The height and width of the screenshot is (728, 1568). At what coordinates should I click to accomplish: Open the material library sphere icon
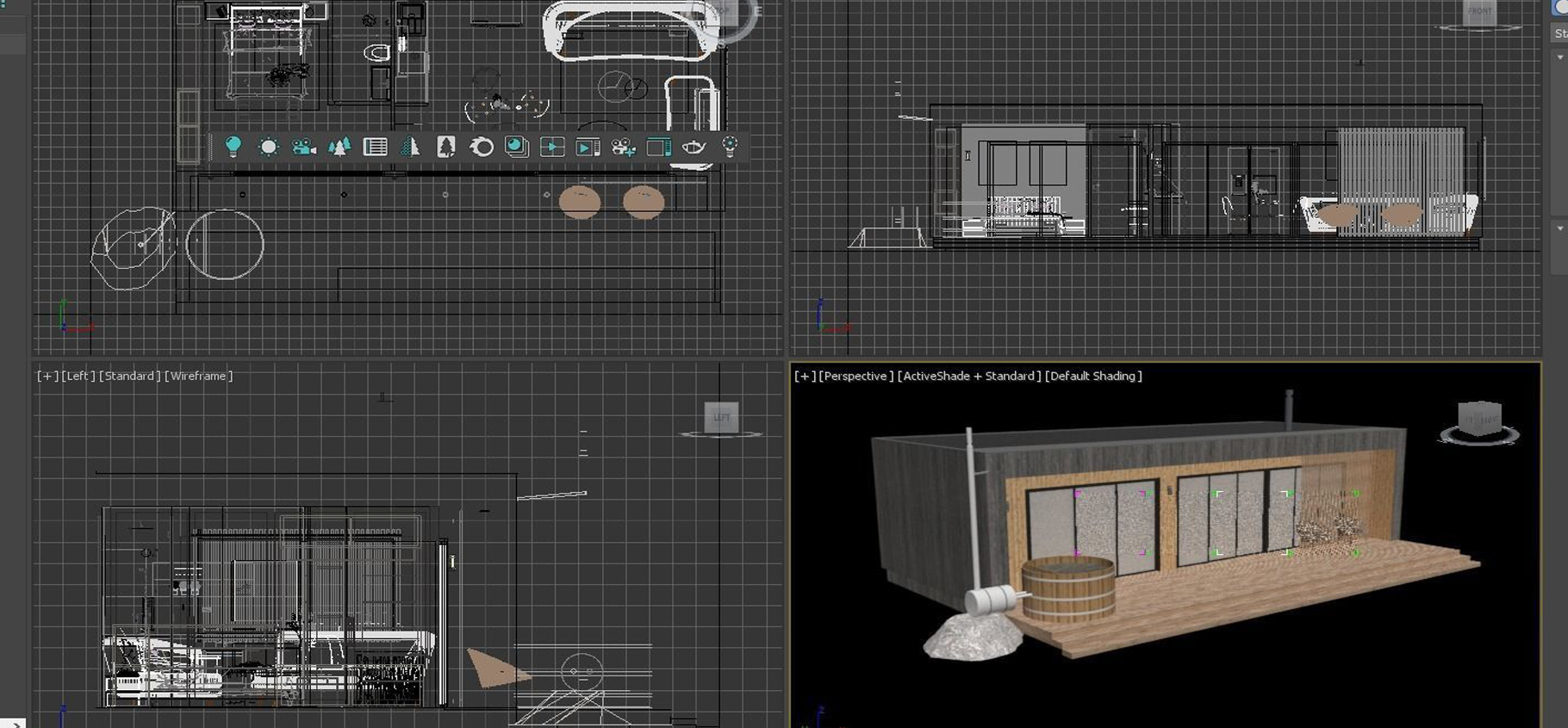[x=517, y=147]
